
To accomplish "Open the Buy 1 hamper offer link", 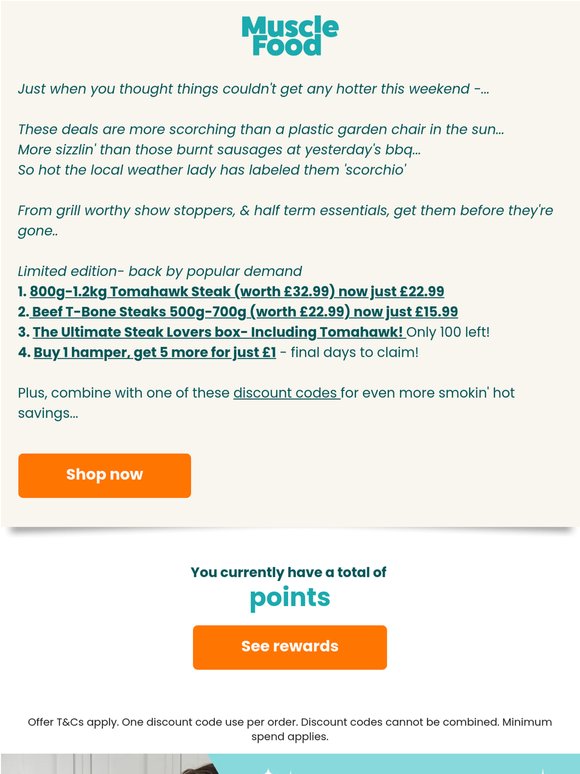I will tap(155, 352).
